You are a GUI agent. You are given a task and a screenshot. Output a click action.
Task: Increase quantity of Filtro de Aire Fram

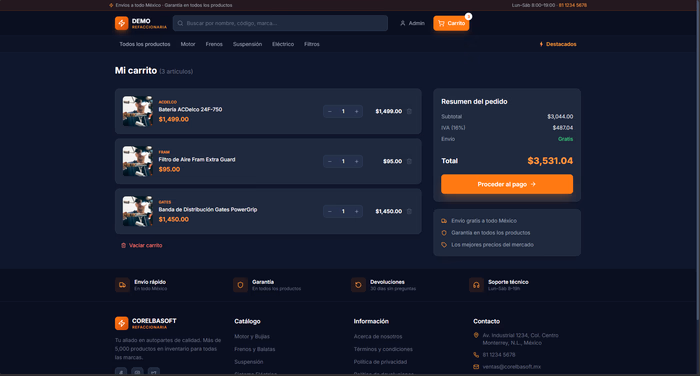(356, 161)
